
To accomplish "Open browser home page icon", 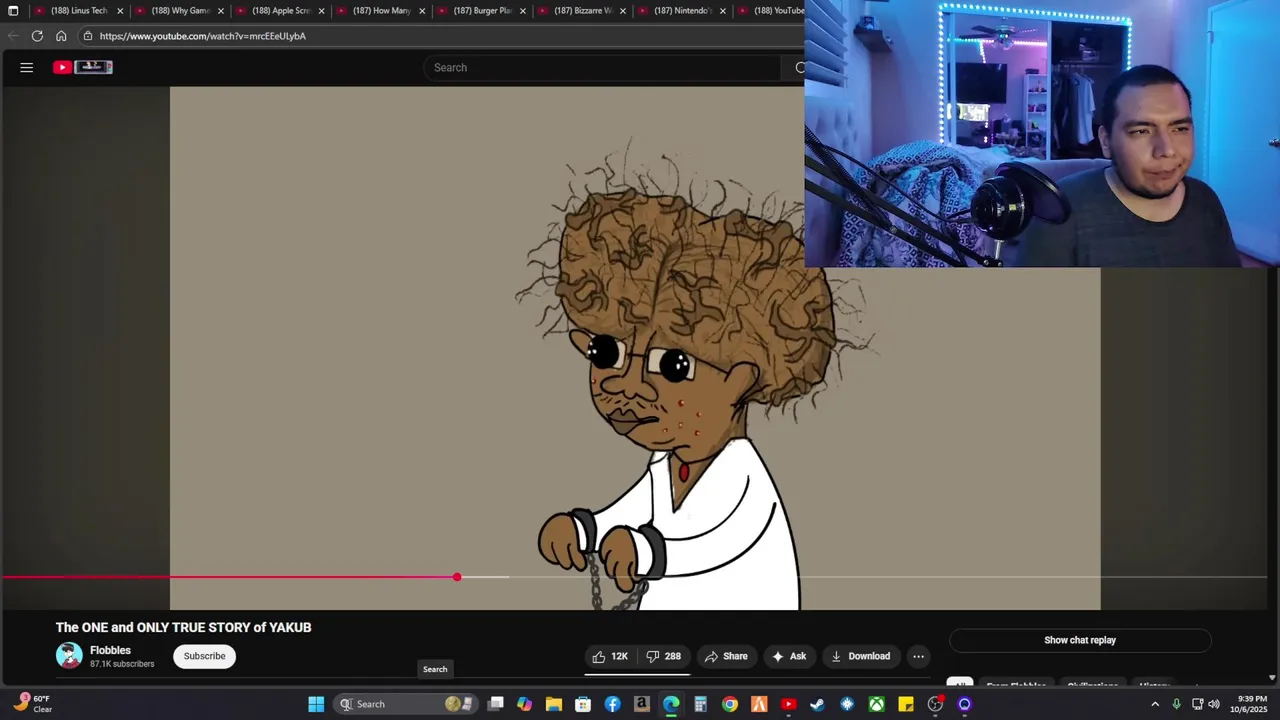I will click(61, 36).
